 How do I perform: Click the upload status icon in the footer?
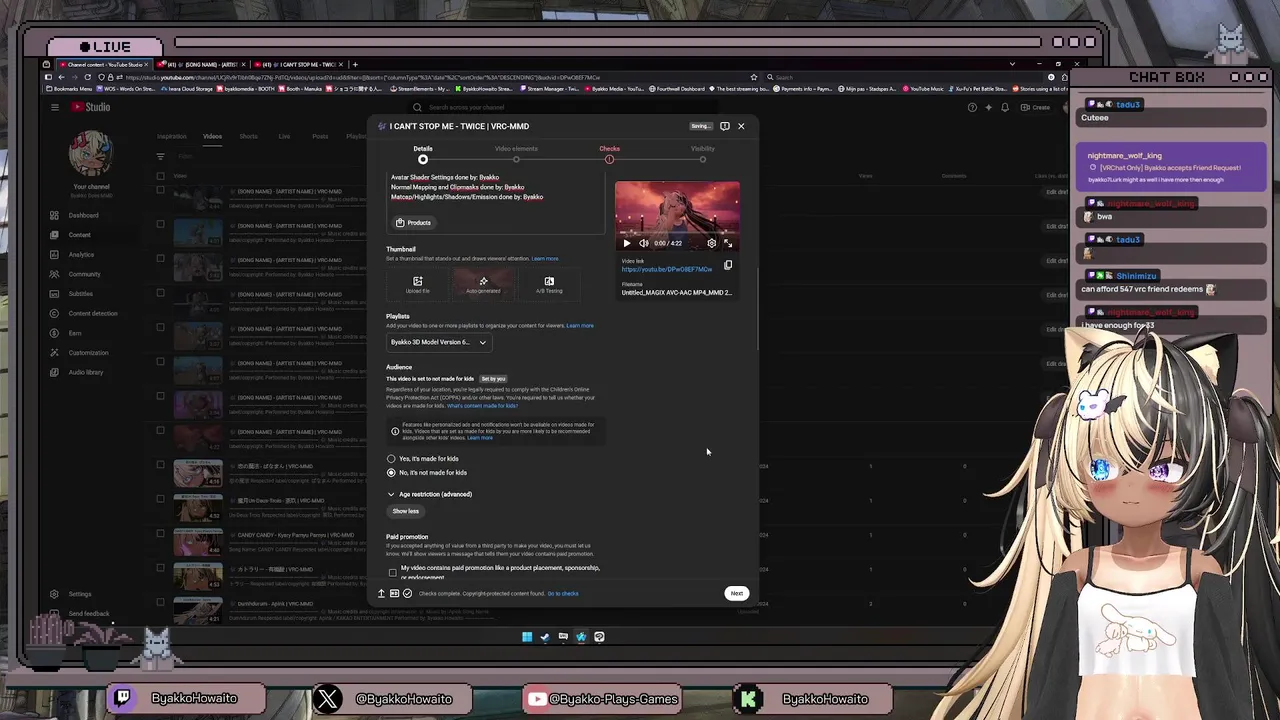pyautogui.click(x=380, y=594)
